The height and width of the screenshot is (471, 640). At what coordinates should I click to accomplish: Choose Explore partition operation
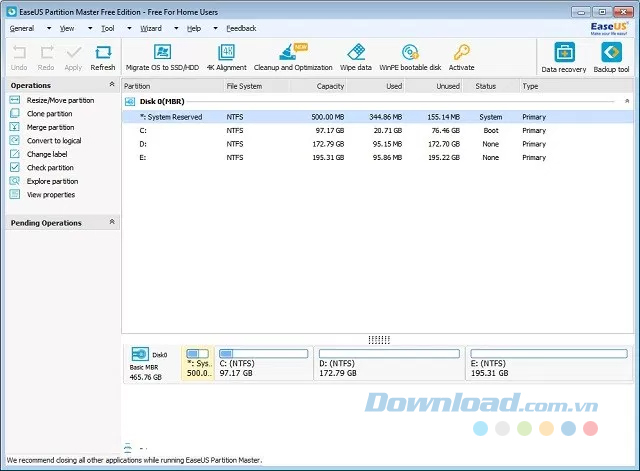click(x=52, y=181)
